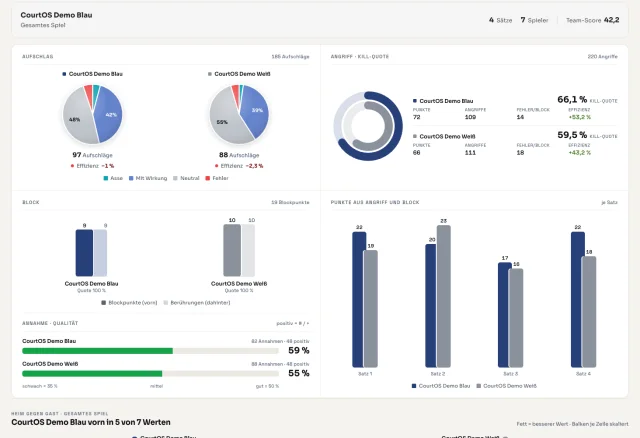Click the Satz 3 axis label
Viewport: 640px width, 438px height.
(x=511, y=374)
